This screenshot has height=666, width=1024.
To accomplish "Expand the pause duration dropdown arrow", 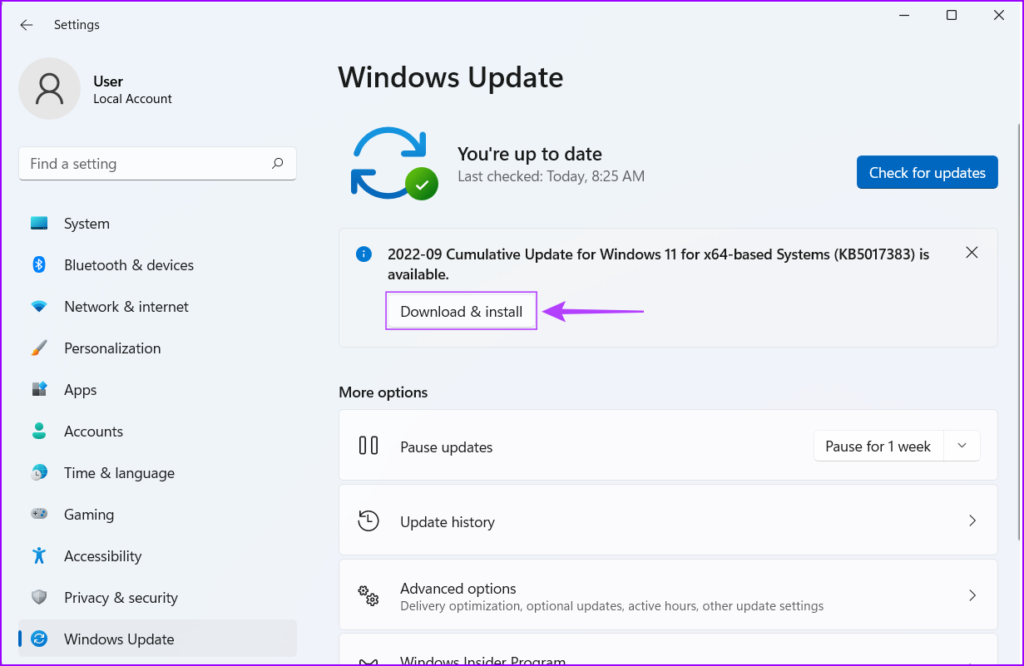I will pyautogui.click(x=962, y=446).
